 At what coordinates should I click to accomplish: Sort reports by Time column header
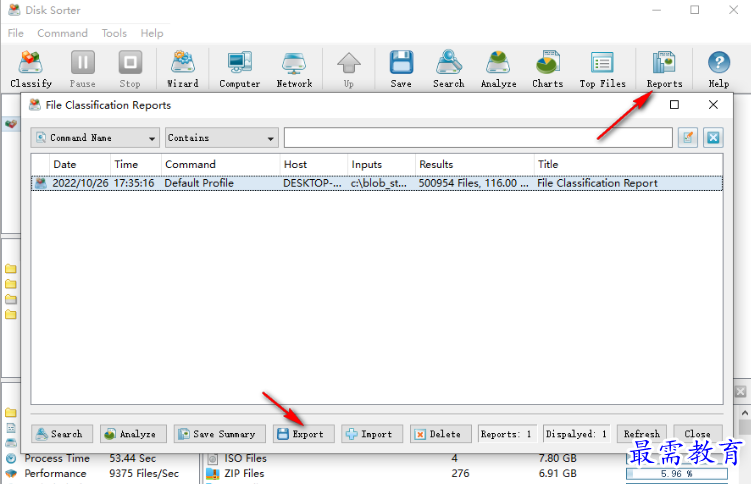pos(136,164)
